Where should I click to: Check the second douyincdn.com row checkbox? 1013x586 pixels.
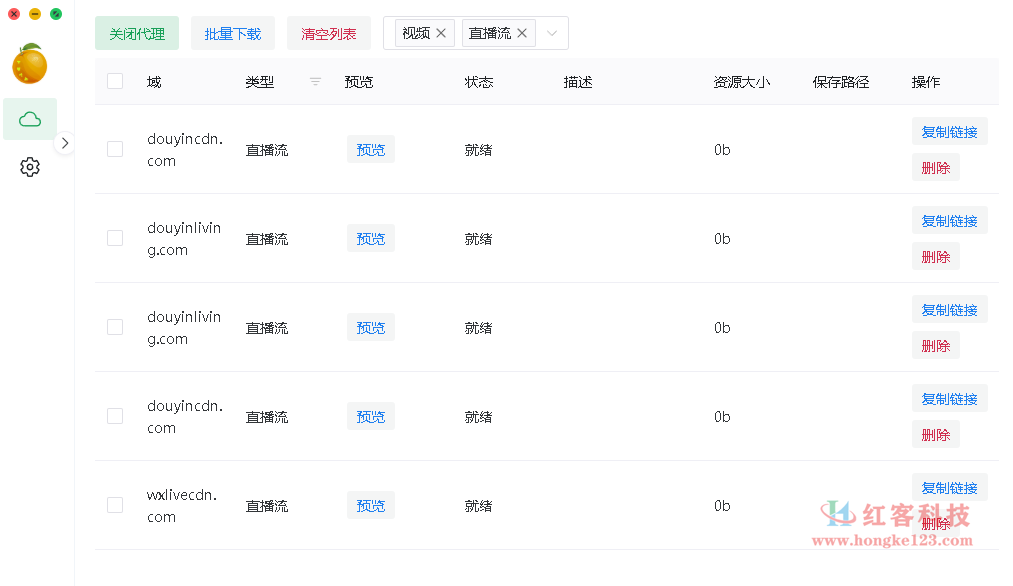[x=115, y=416]
